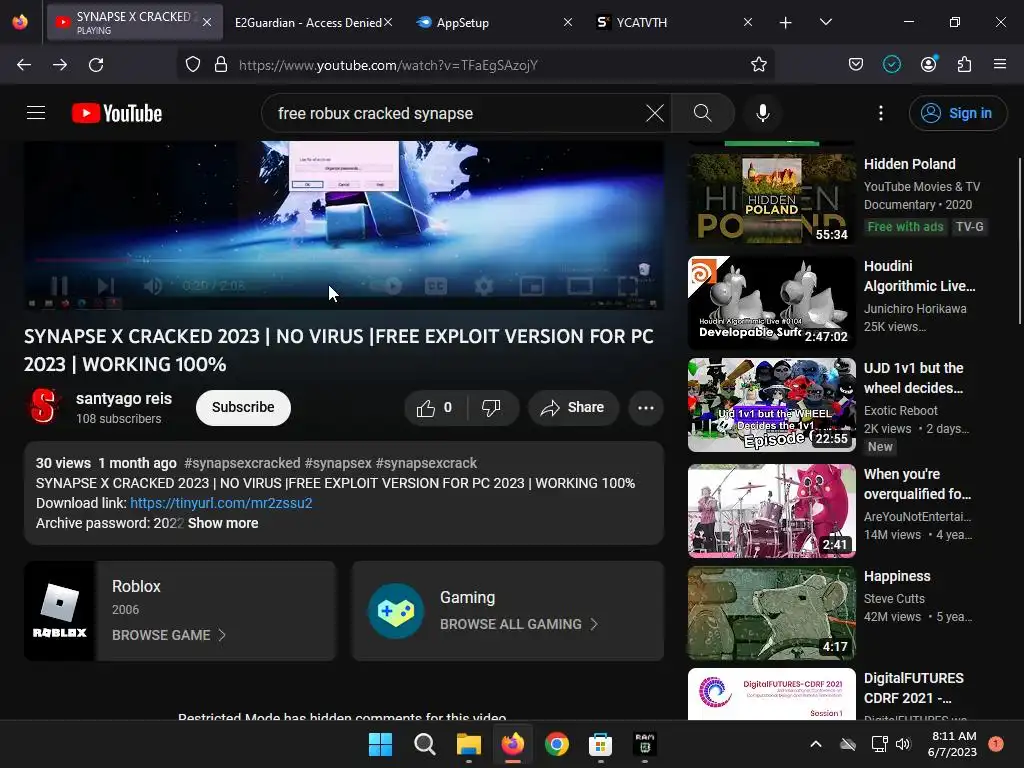
Task: Enter fullscreen mode in player
Action: tap(628, 285)
